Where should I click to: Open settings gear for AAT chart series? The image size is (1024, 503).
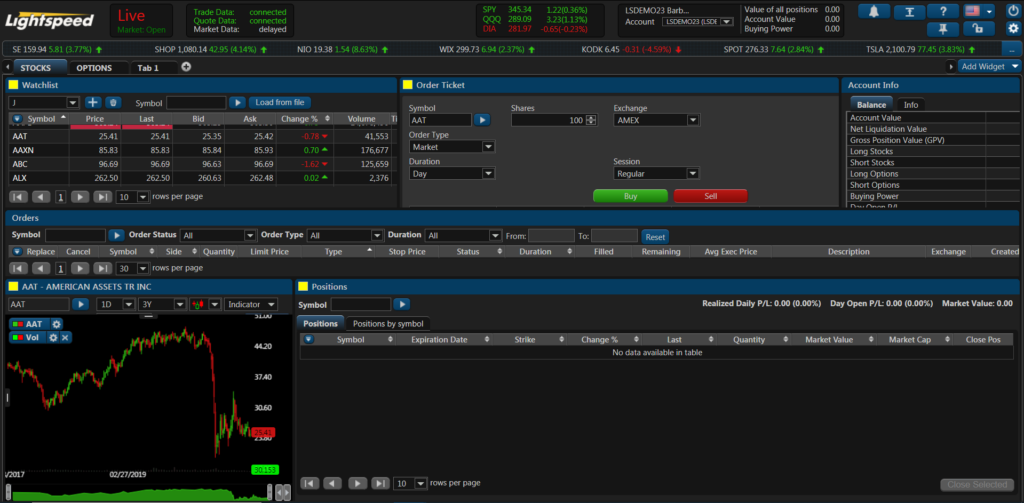[x=56, y=324]
